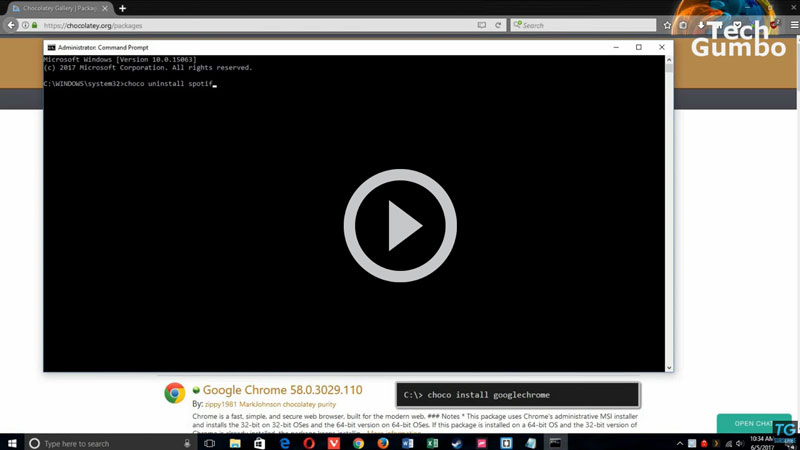
Task: Open a new tab with plus button
Action: pyautogui.click(x=122, y=8)
